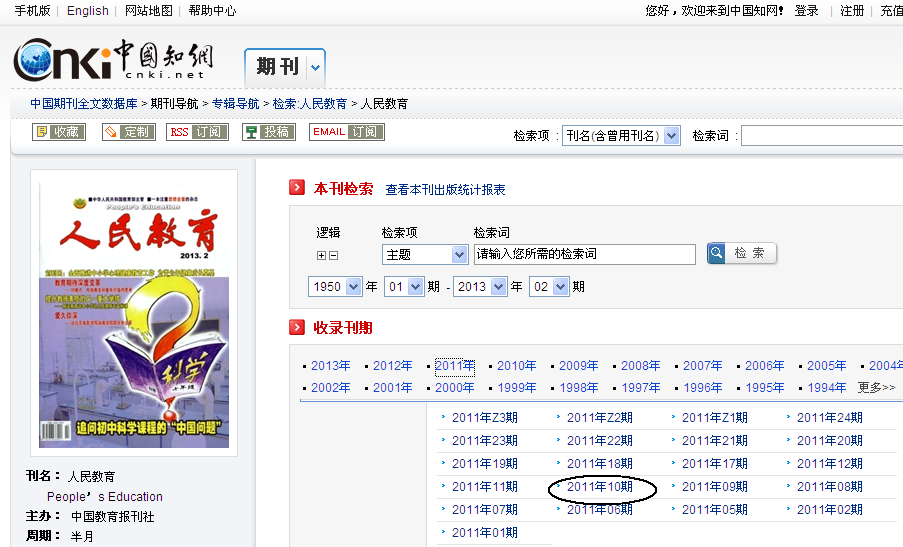The width and height of the screenshot is (903, 547).
Task: Select the 2000年 year link
Action: click(x=454, y=388)
